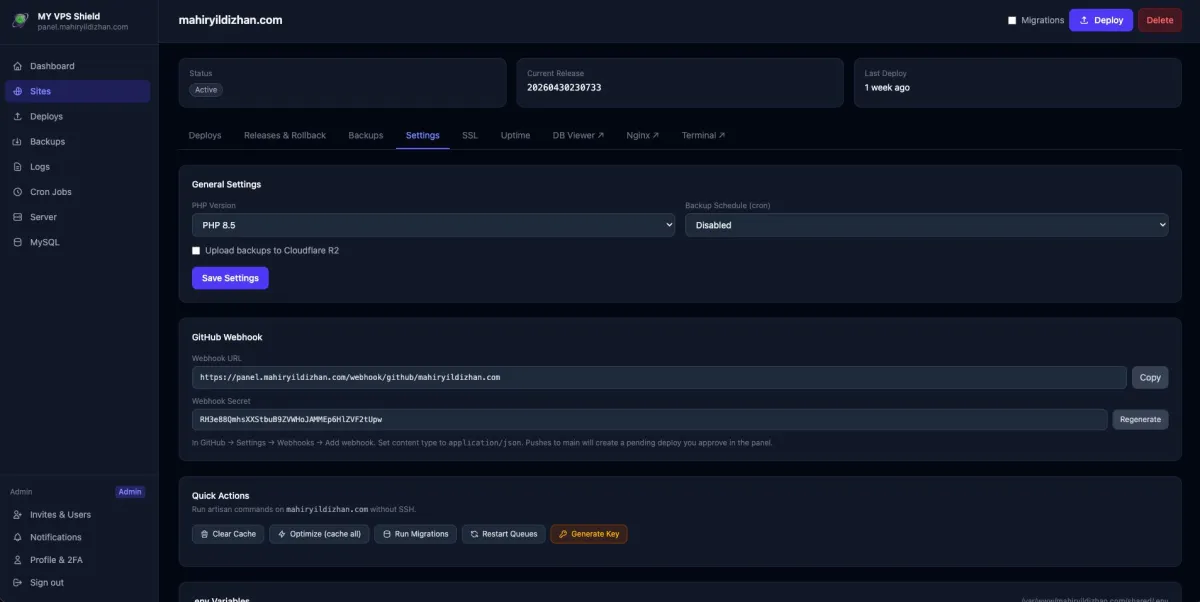
Task: Click the Sites globe icon in sidebar
Action: 18,91
